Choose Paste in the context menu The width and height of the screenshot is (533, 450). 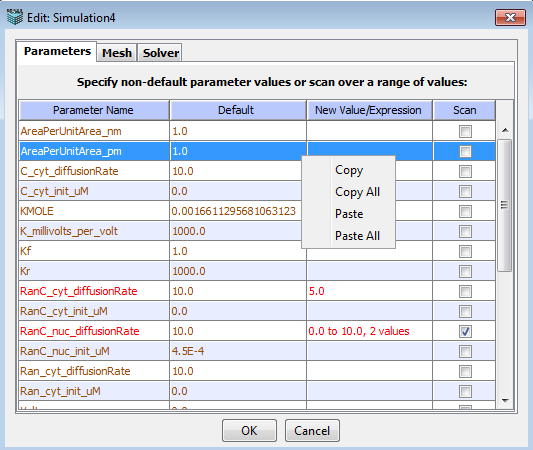(x=349, y=214)
